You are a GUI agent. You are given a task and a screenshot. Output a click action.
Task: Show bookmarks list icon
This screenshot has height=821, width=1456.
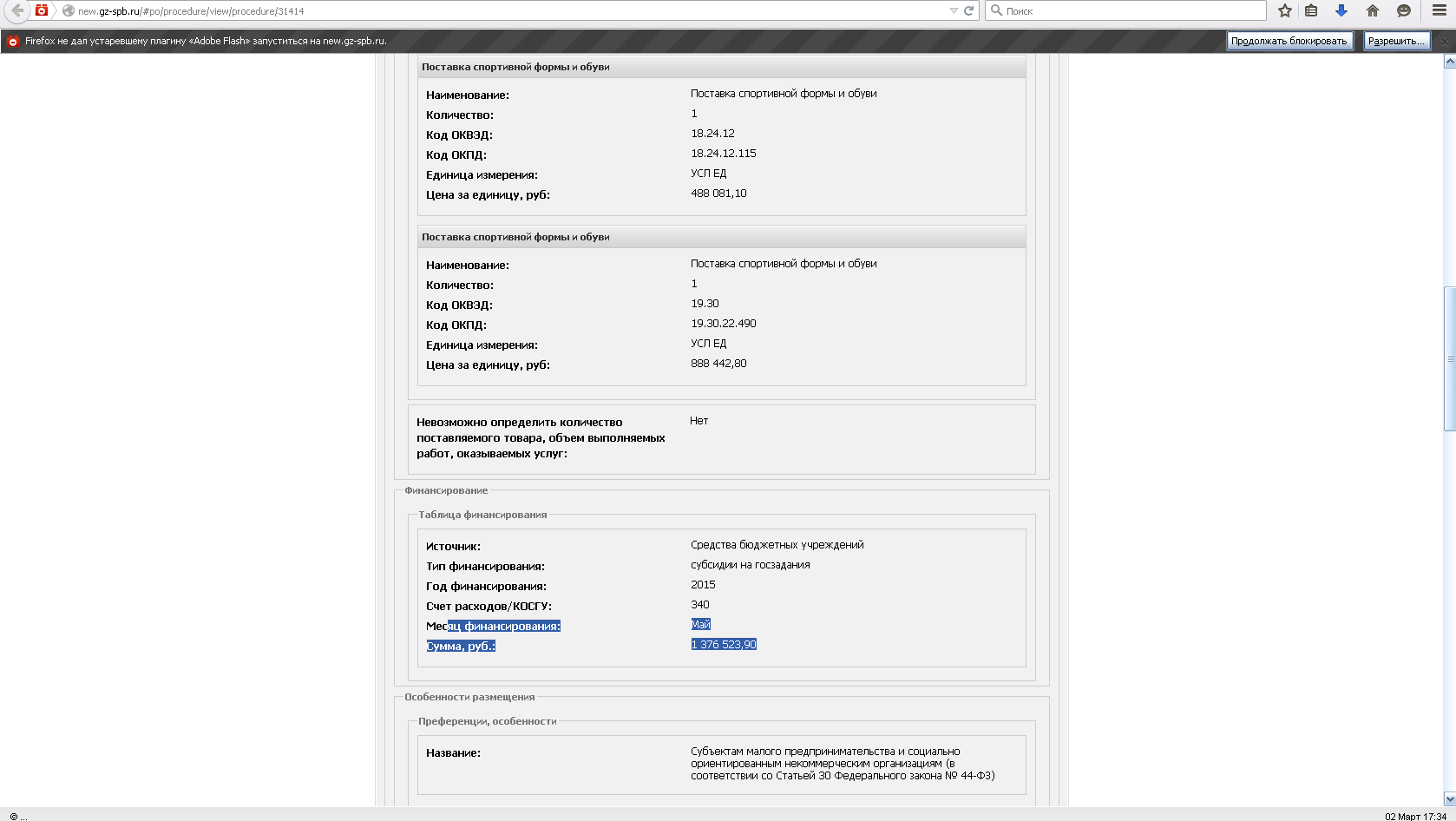pyautogui.click(x=1311, y=10)
